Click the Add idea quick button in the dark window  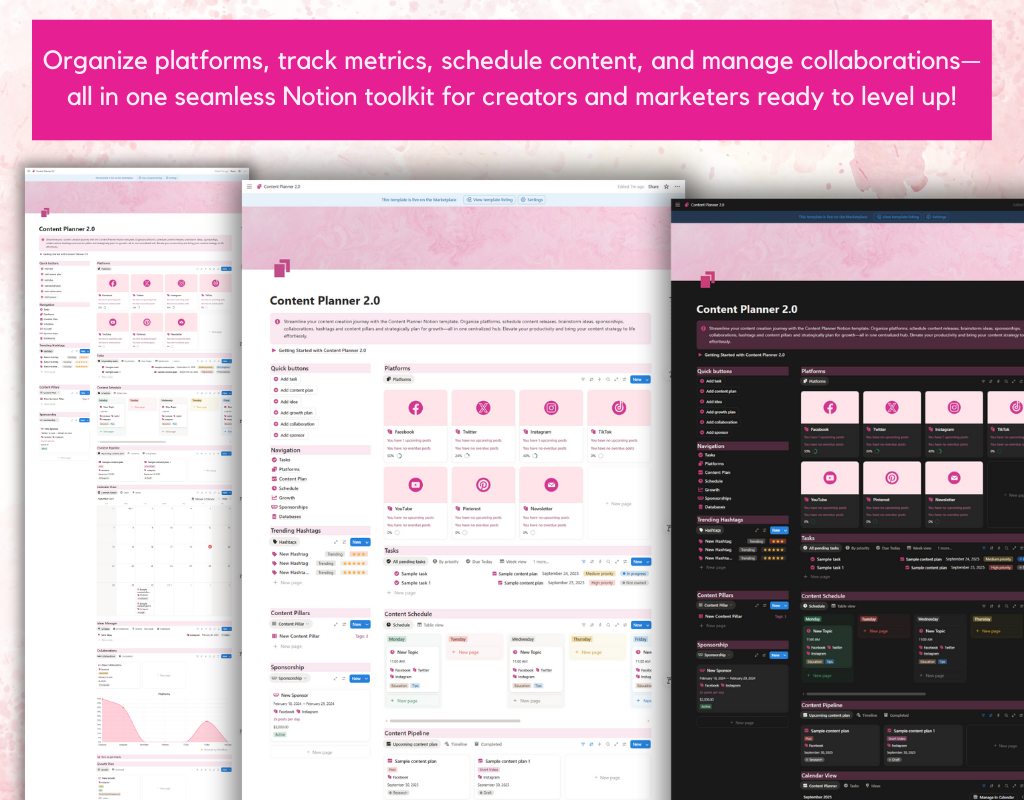711,402
